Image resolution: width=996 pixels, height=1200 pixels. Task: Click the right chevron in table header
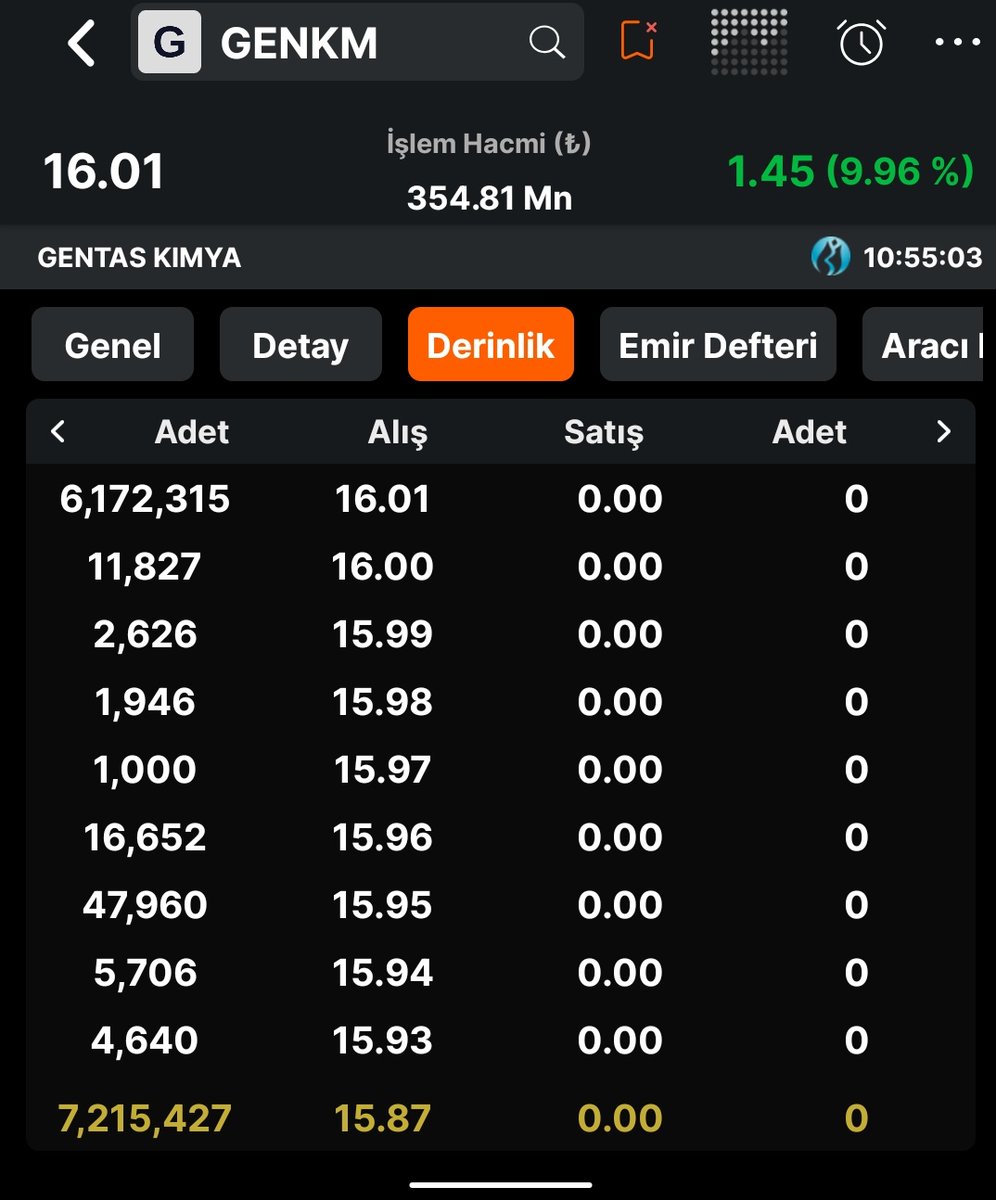(x=943, y=432)
